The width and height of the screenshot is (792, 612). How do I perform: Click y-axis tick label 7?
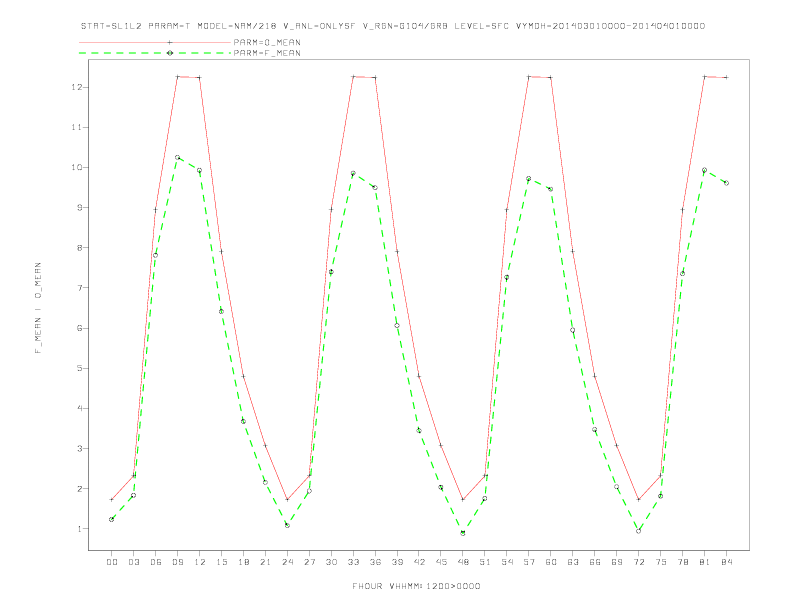point(80,288)
